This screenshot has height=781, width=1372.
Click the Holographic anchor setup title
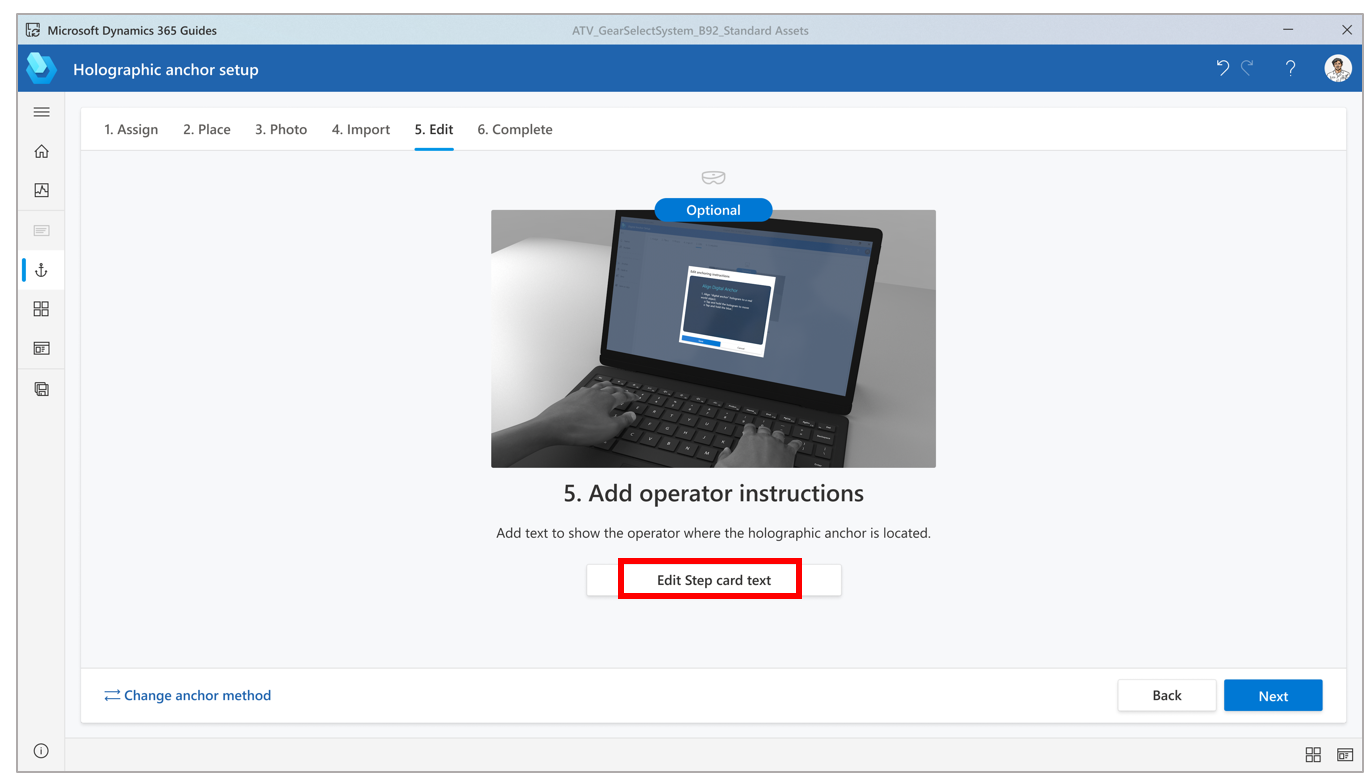(166, 69)
